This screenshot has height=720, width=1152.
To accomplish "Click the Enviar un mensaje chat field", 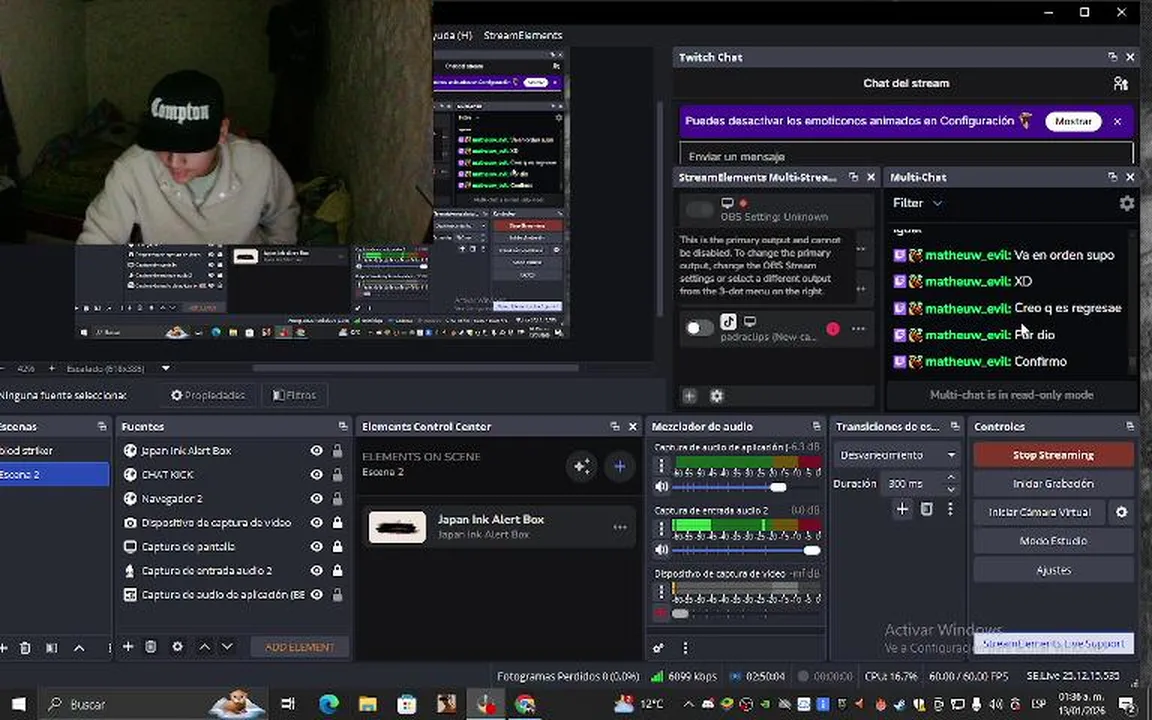I will pyautogui.click(x=906, y=156).
